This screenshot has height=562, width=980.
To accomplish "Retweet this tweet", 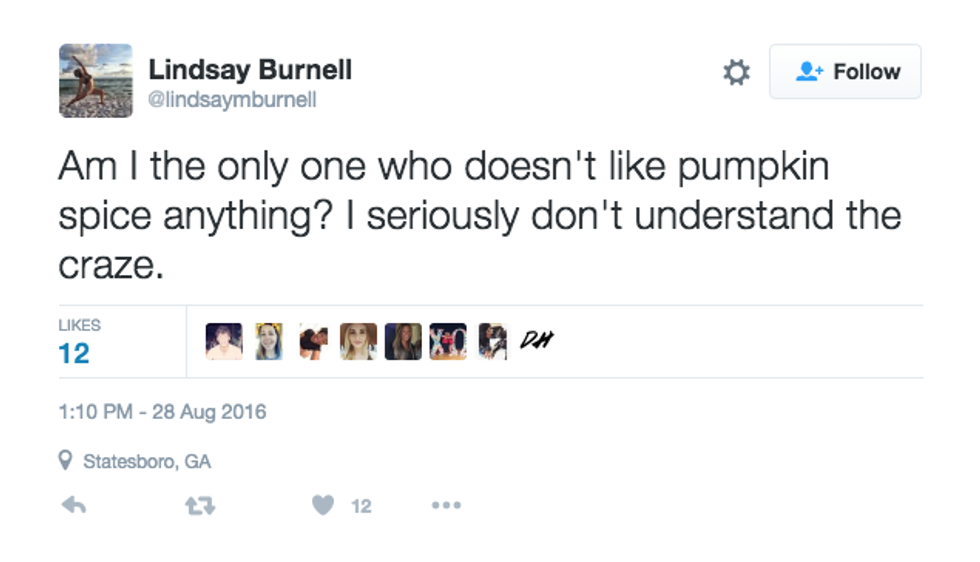I will pyautogui.click(x=200, y=506).
